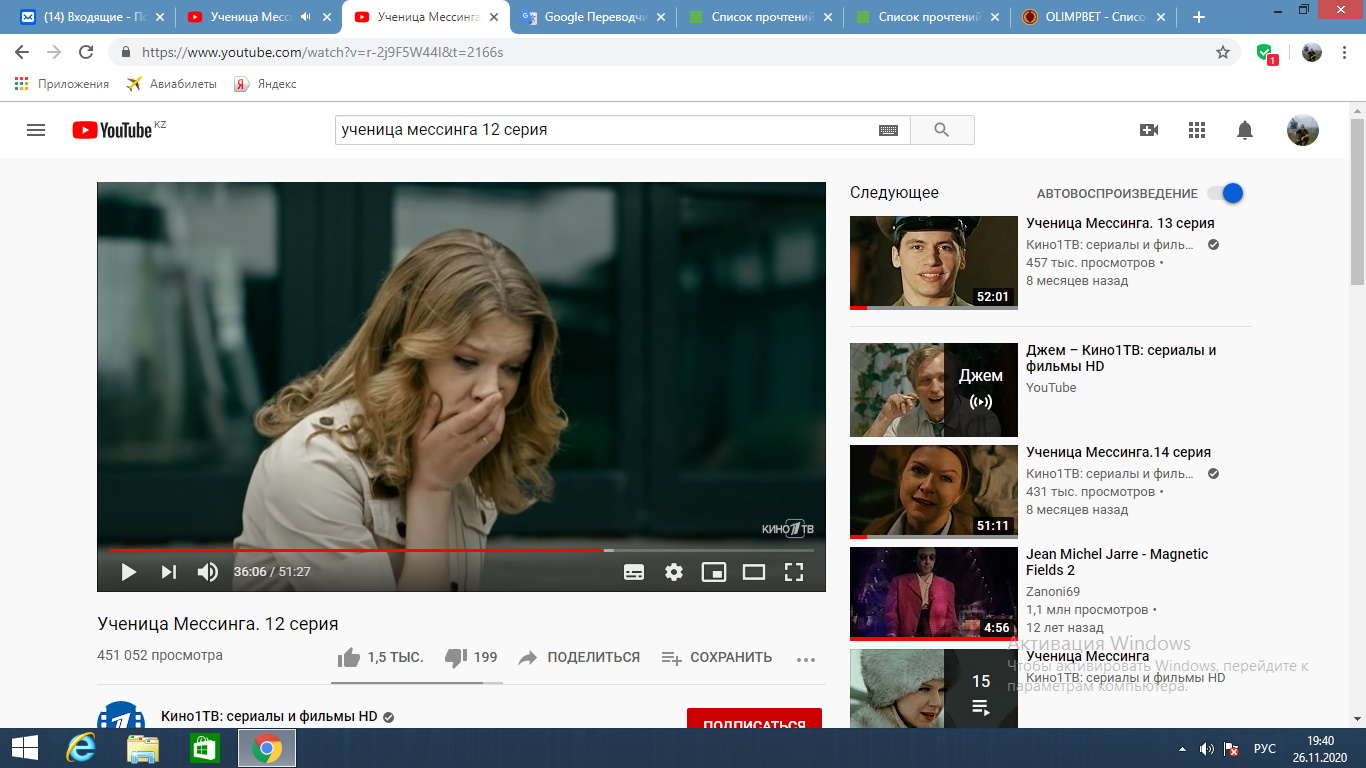
Task: Toggle the АВТОВОСПРОИЗВЕДЕНИЕ autoplay switch
Action: pyautogui.click(x=1225, y=193)
